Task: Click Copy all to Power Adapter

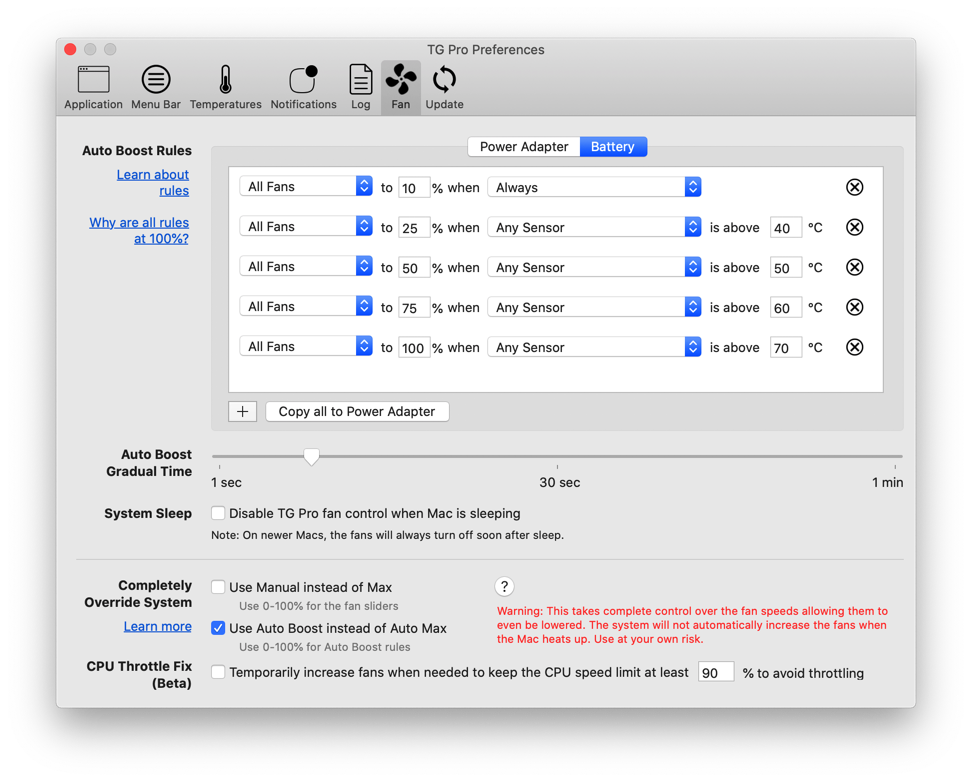Action: click(x=357, y=411)
